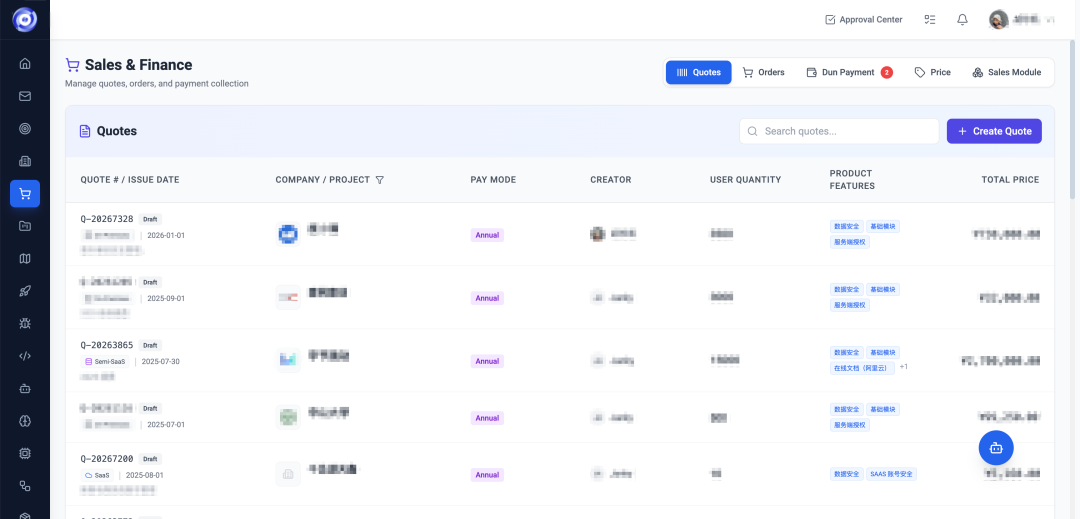Open the bug icon in sidebar
The image size is (1080, 519).
25,324
